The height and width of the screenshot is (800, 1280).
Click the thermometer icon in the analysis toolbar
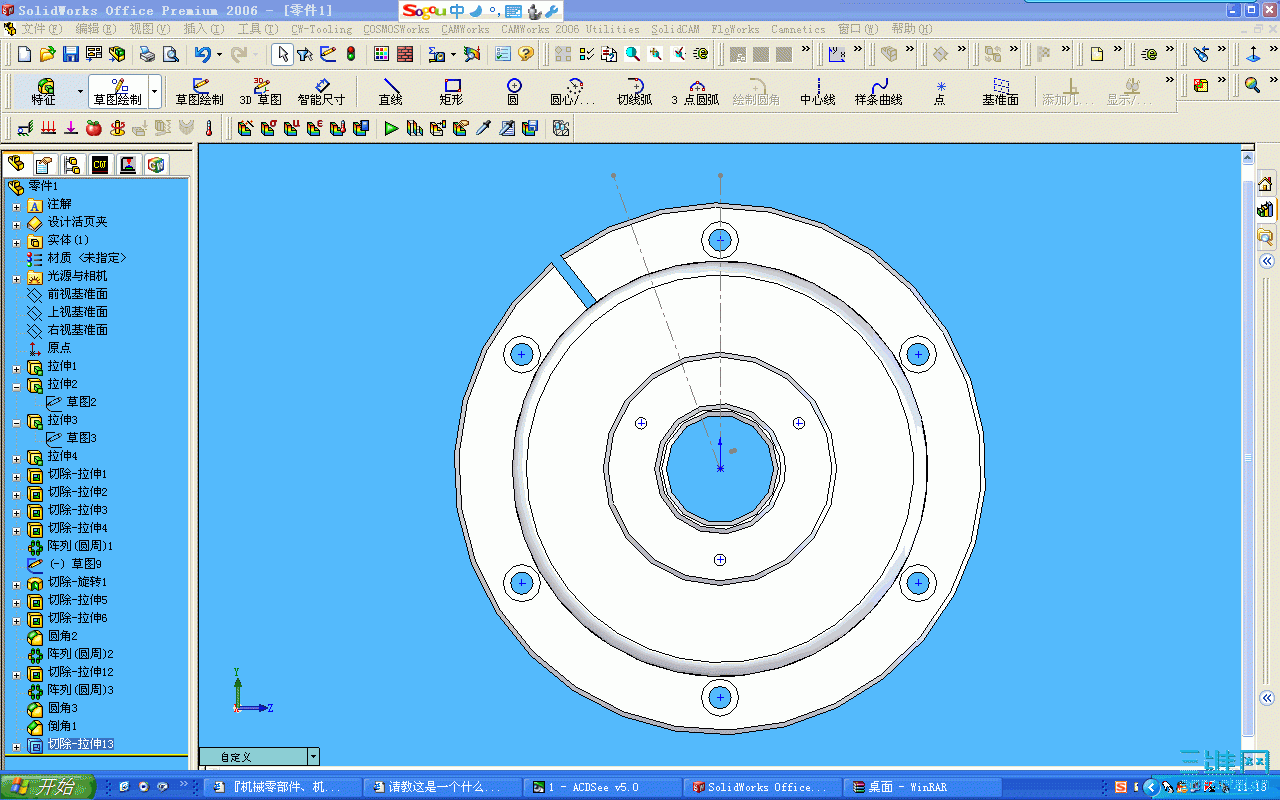tap(209, 128)
